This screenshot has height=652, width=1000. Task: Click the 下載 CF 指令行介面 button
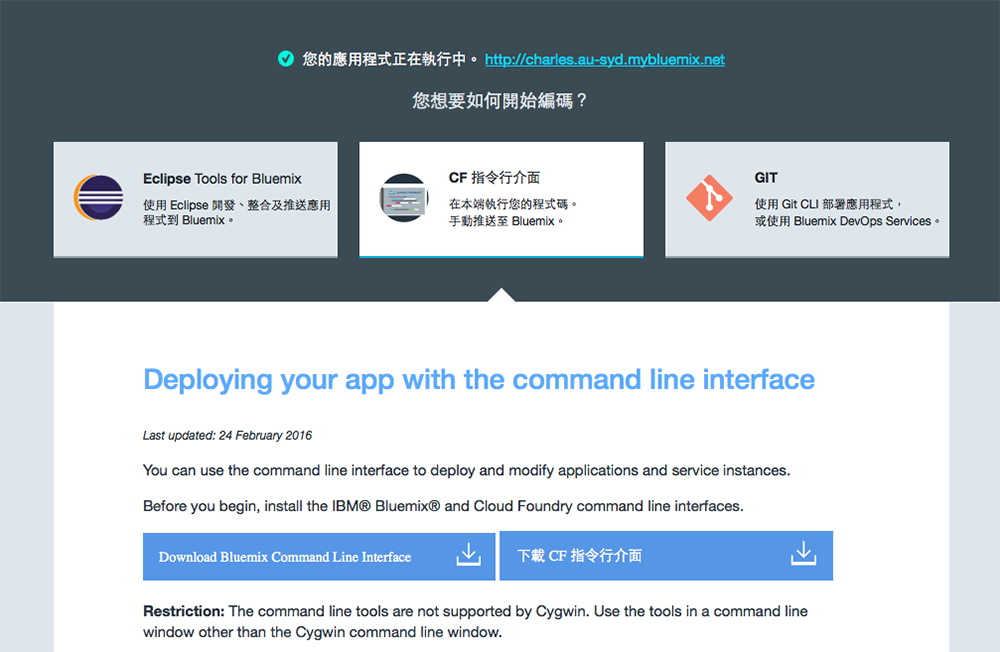666,556
